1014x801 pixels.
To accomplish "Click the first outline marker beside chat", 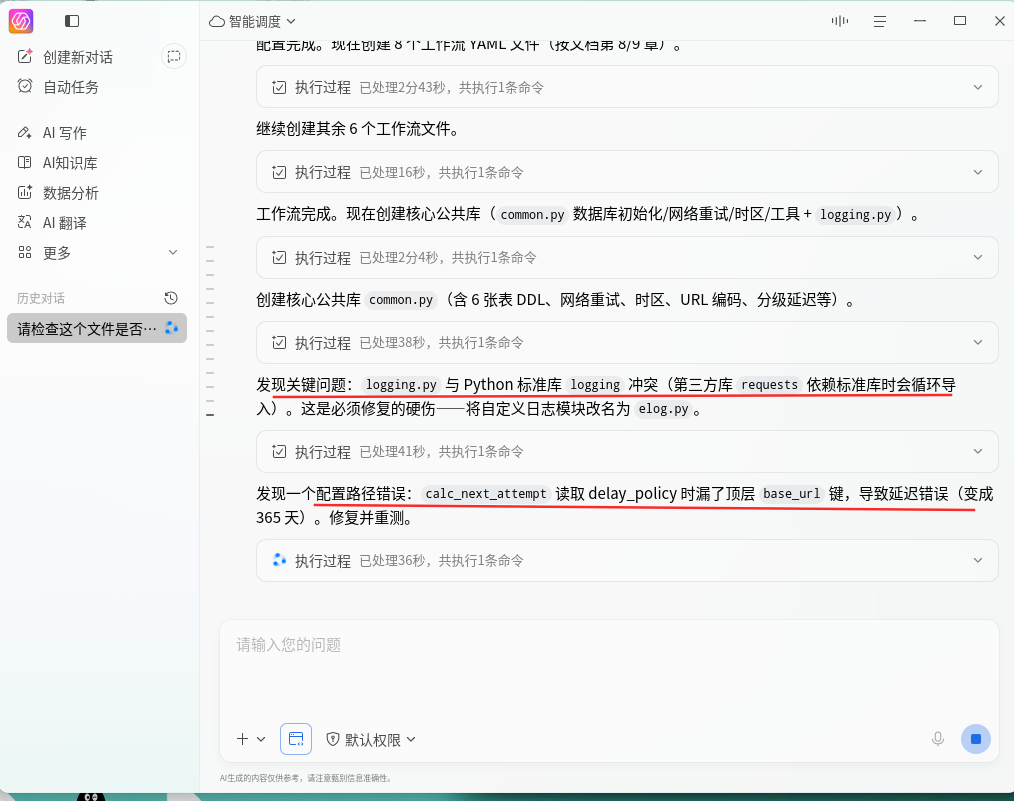I will pyautogui.click(x=210, y=247).
